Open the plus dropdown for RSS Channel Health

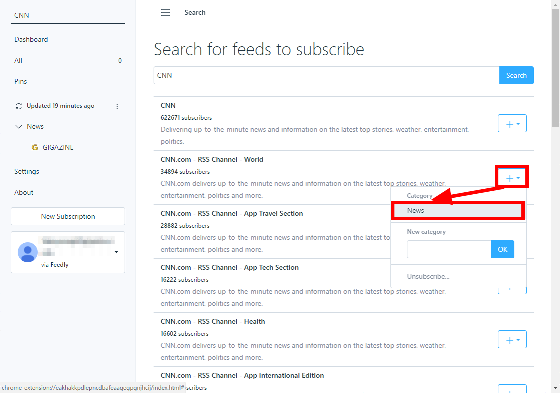pos(512,339)
